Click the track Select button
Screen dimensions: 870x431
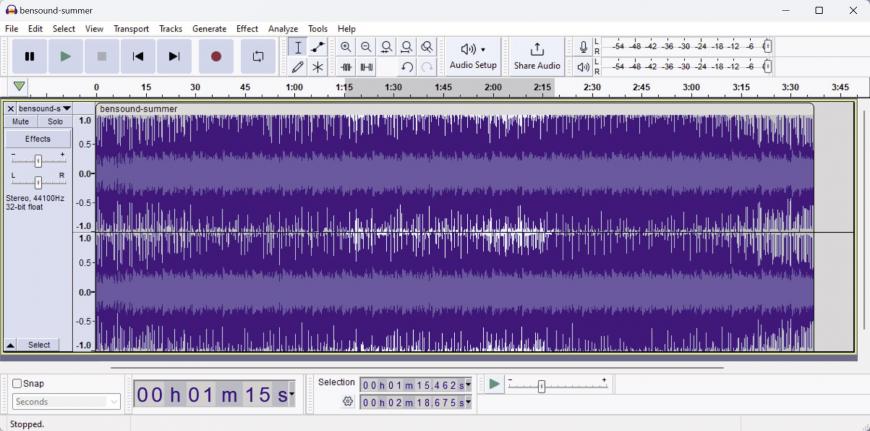[x=39, y=345]
